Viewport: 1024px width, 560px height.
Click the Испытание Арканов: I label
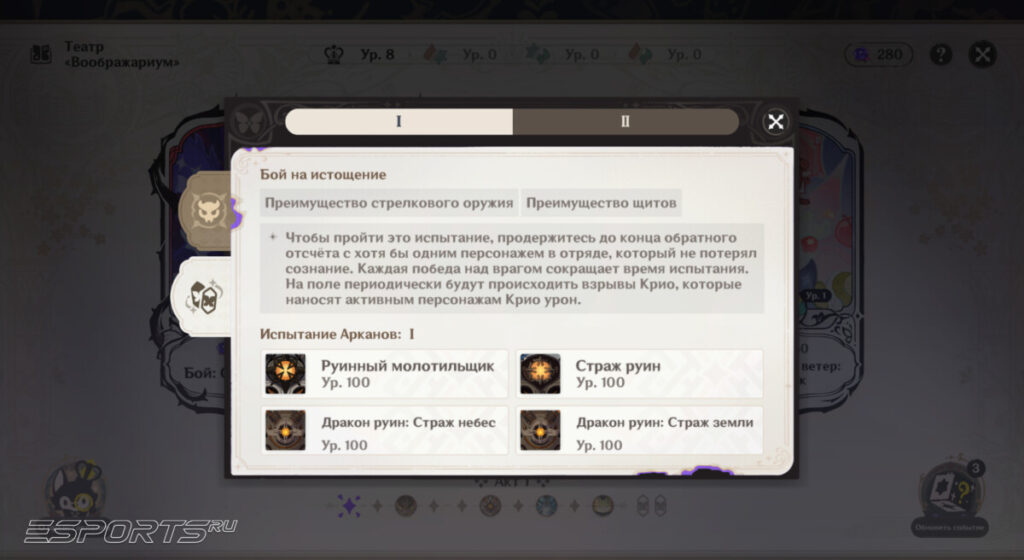pyautogui.click(x=337, y=334)
